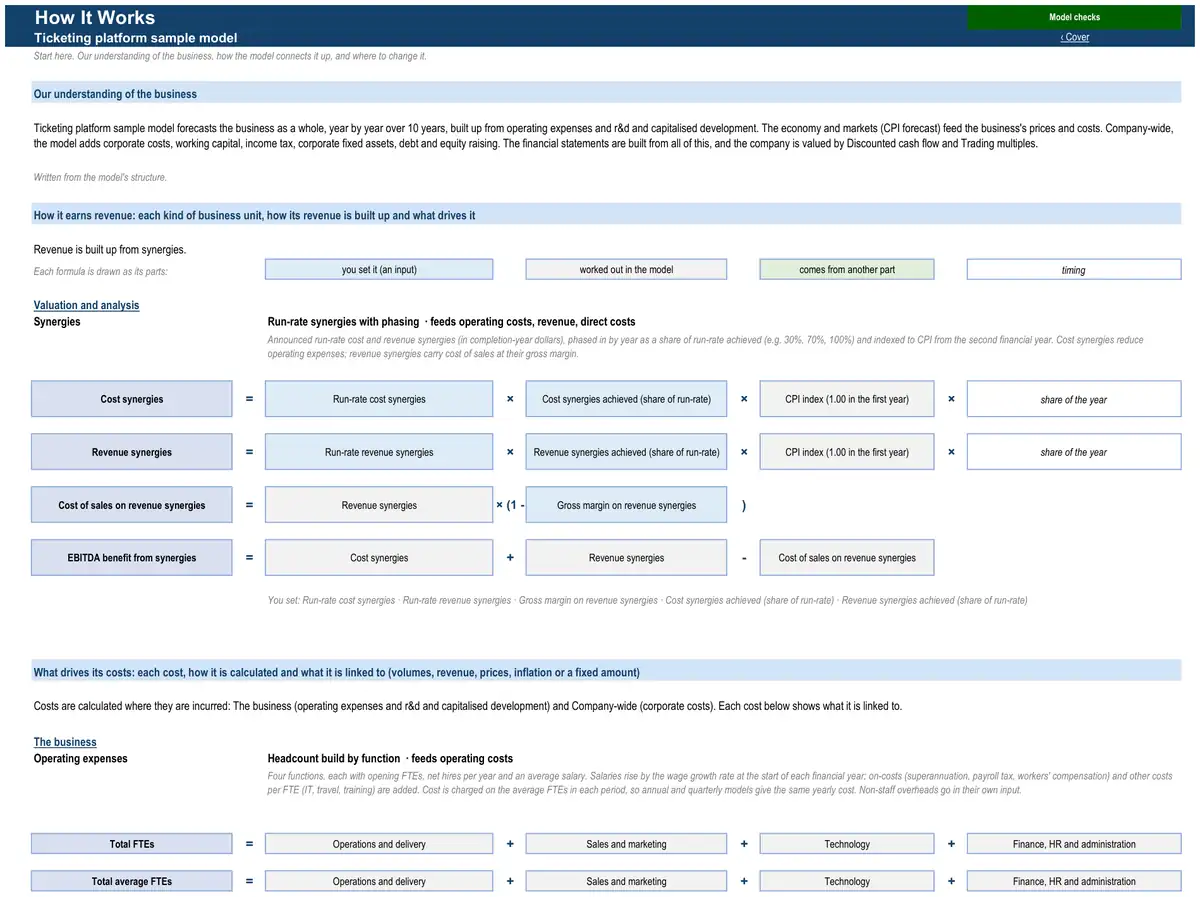Click 'Technology' in Total average FTEs row

pyautogui.click(x=847, y=881)
